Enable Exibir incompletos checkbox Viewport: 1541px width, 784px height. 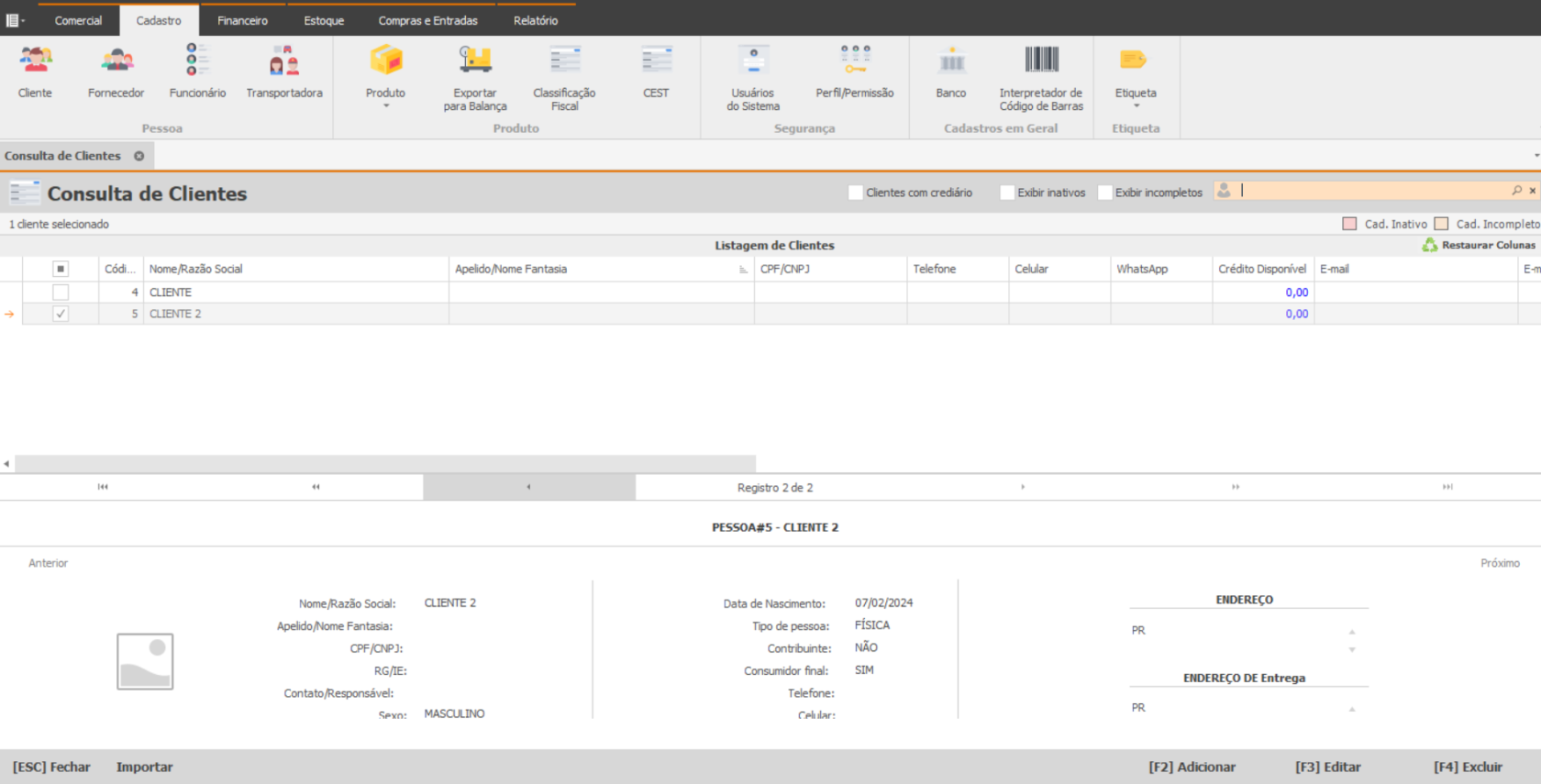pos(1105,193)
